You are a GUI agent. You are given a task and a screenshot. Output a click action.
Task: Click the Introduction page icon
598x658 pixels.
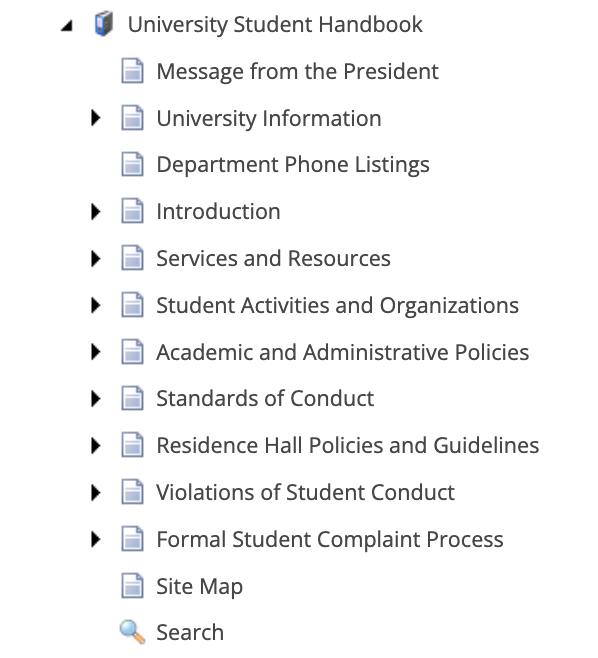pyautogui.click(x=133, y=211)
